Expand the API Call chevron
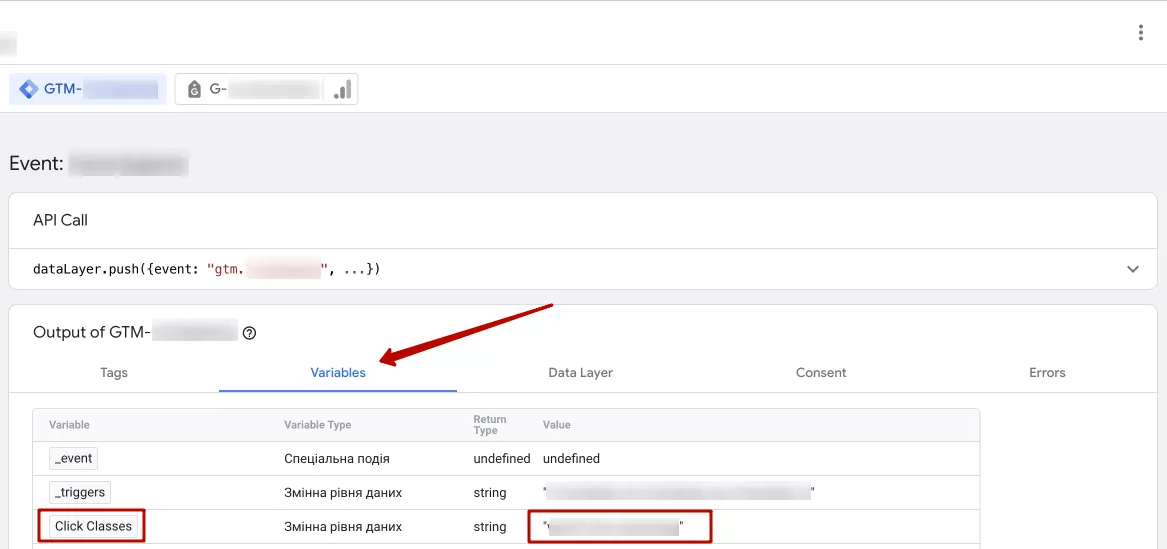 [x=1133, y=269]
